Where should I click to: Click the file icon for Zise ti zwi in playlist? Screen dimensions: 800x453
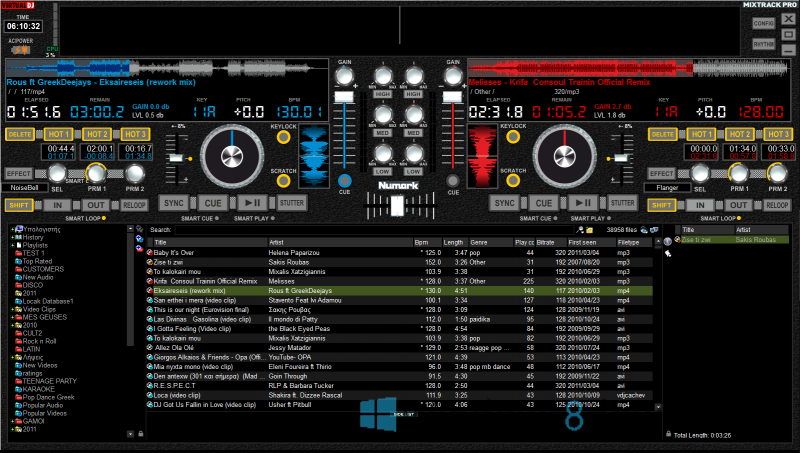click(678, 239)
